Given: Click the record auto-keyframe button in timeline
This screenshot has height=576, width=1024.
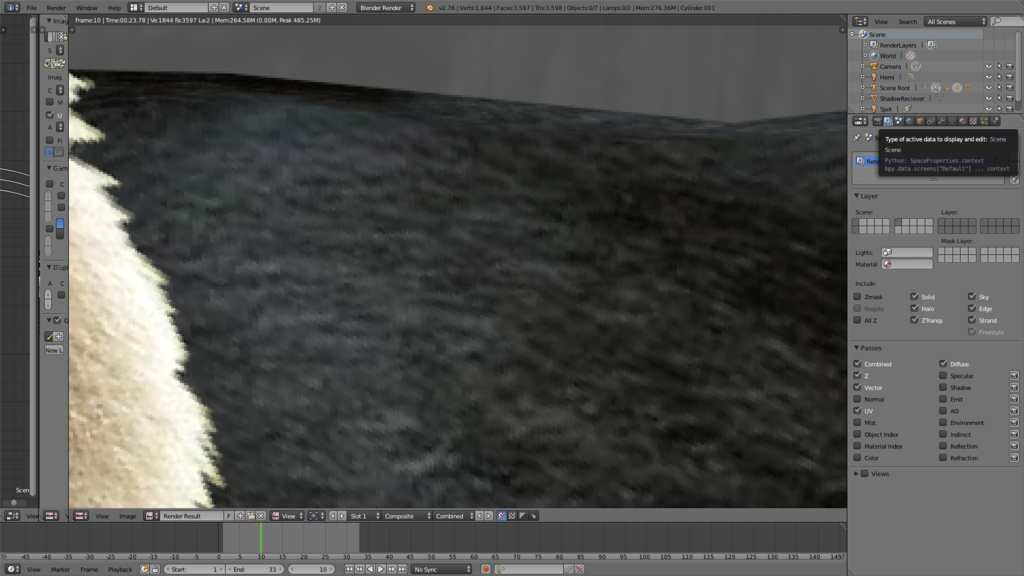Looking at the screenshot, I should pyautogui.click(x=486, y=569).
